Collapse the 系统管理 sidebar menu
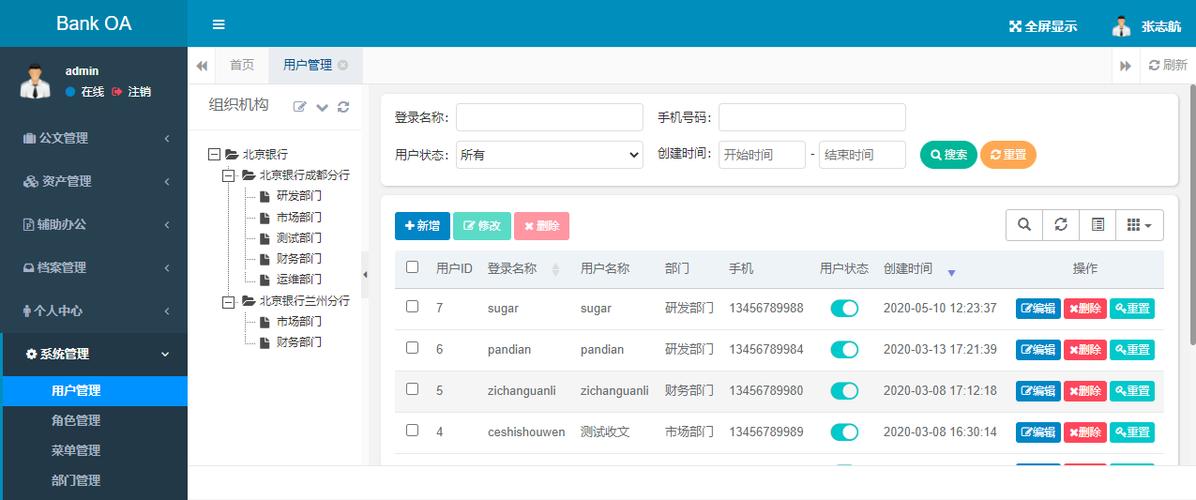 click(94, 354)
